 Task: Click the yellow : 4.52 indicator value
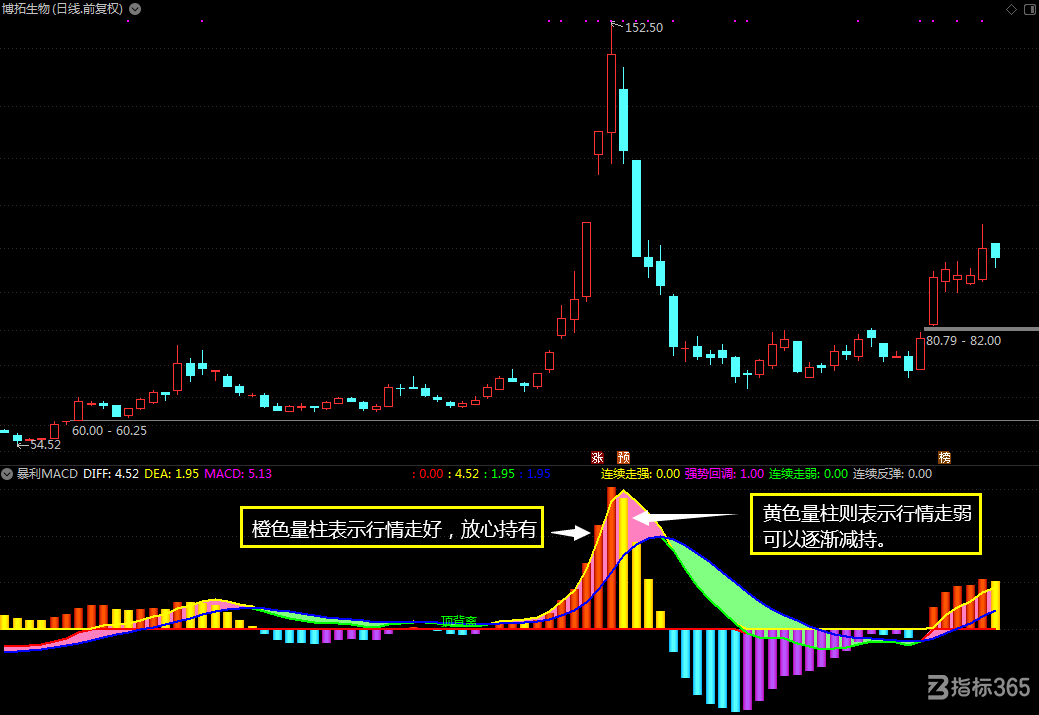pyautogui.click(x=463, y=474)
